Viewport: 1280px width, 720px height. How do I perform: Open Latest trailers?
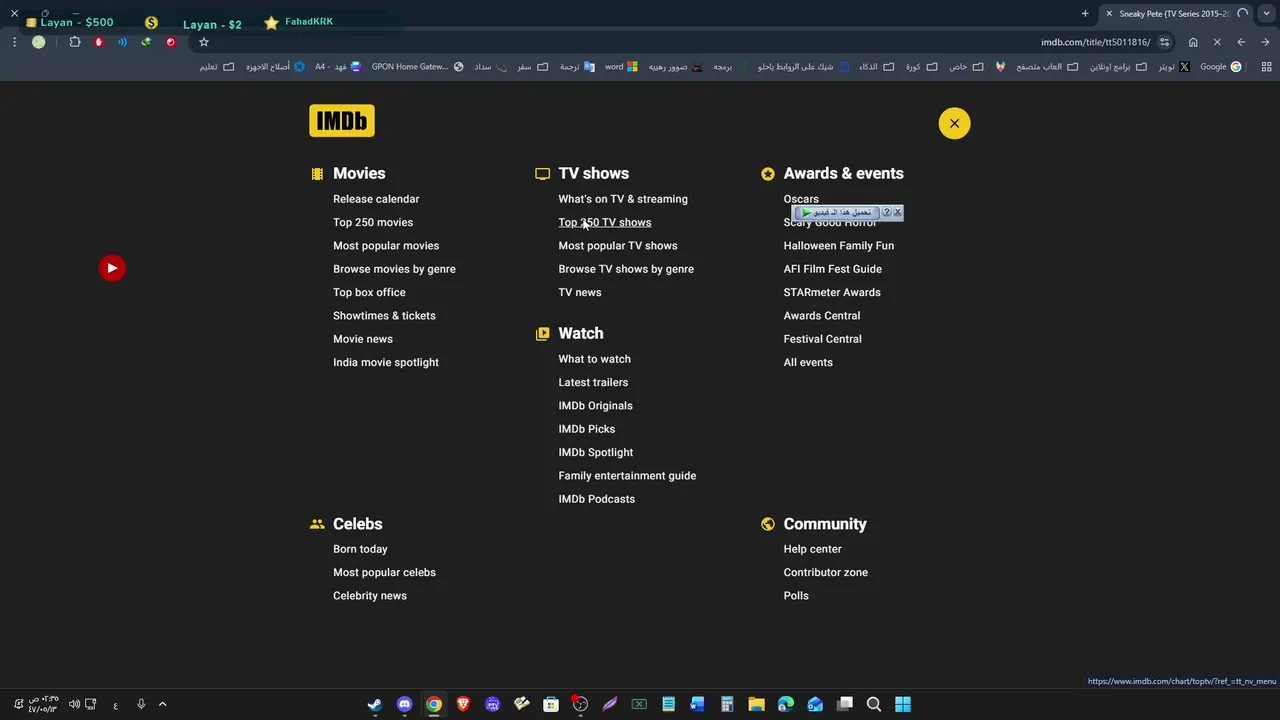593,382
